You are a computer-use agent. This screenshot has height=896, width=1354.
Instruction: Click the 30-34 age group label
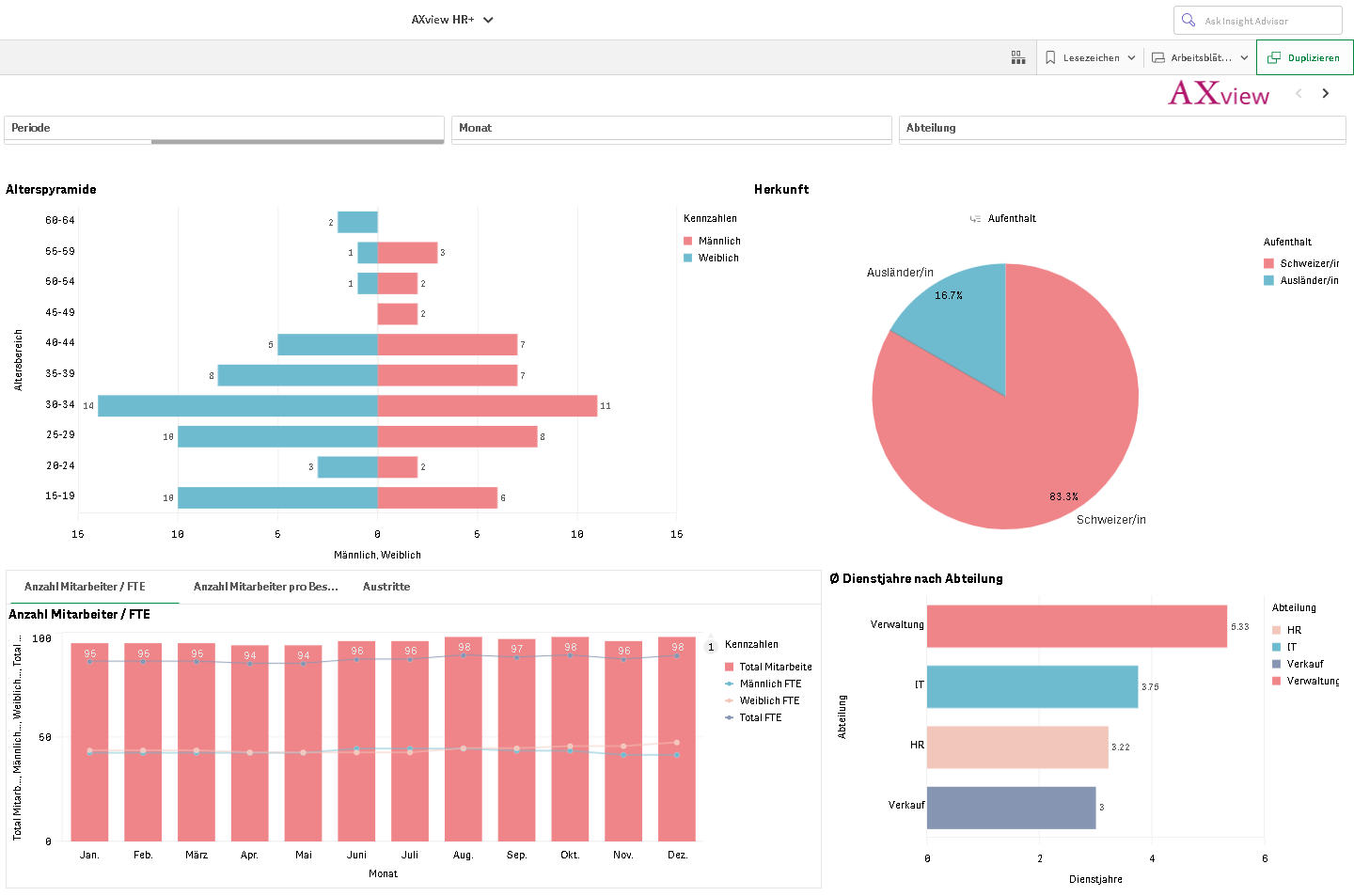[60, 405]
